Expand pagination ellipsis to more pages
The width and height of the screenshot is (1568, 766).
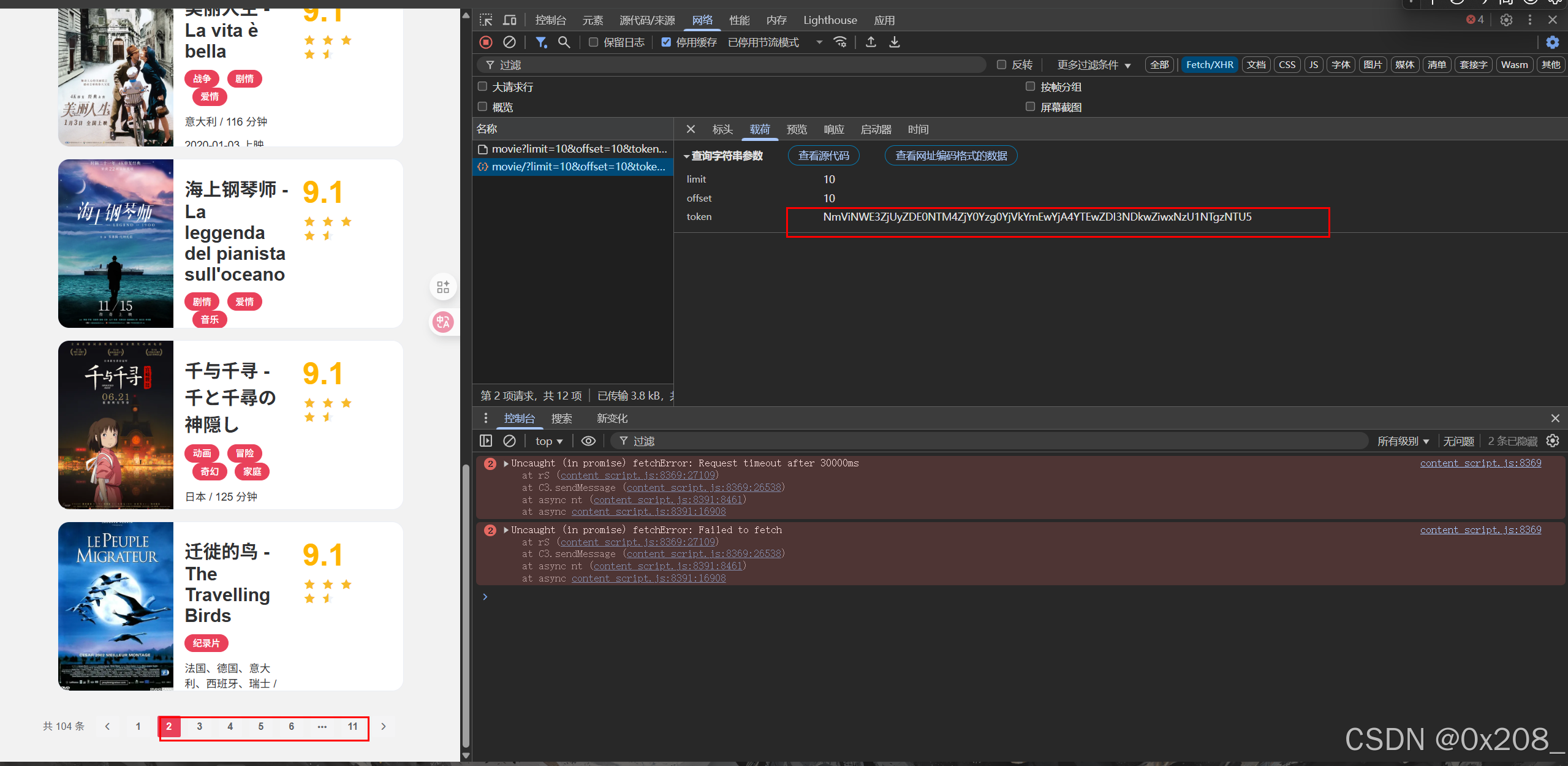click(x=322, y=726)
